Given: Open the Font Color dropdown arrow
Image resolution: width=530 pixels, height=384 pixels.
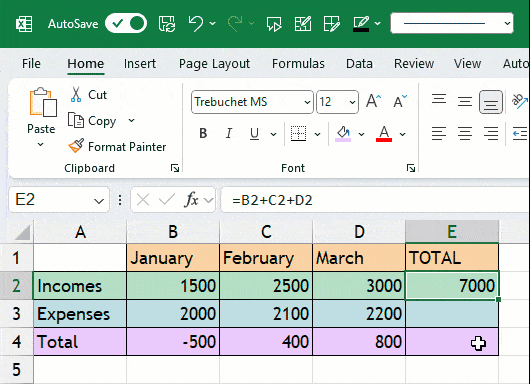Looking at the screenshot, I should [x=402, y=134].
